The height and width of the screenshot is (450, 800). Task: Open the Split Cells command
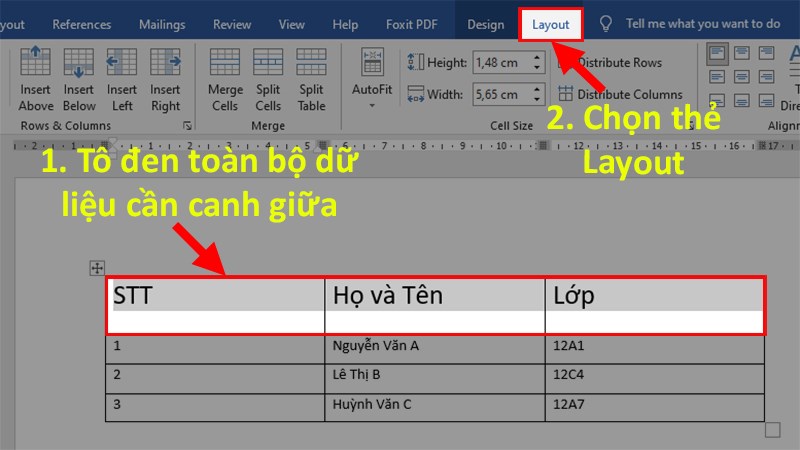pyautogui.click(x=268, y=80)
